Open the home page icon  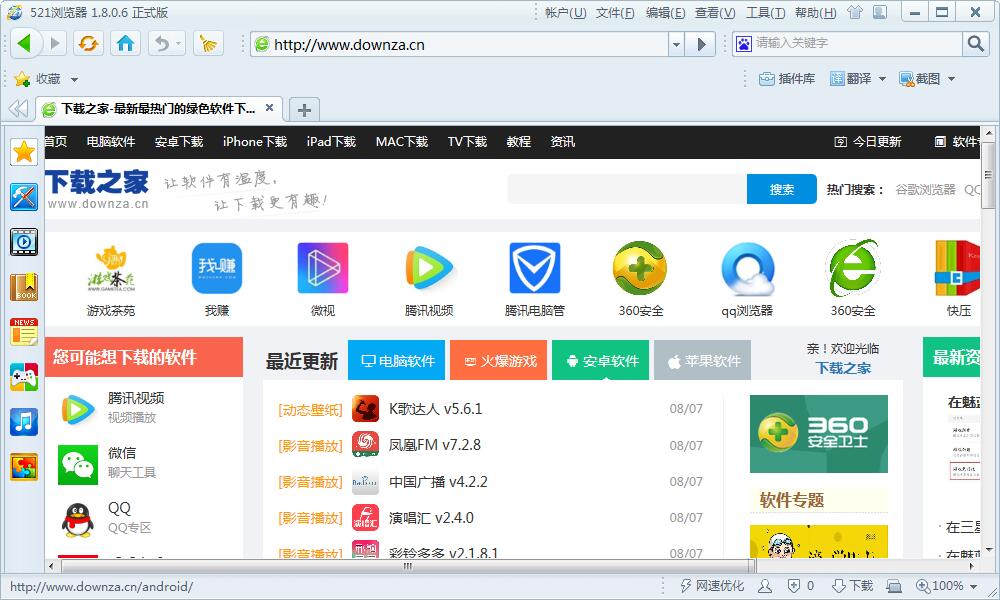126,43
